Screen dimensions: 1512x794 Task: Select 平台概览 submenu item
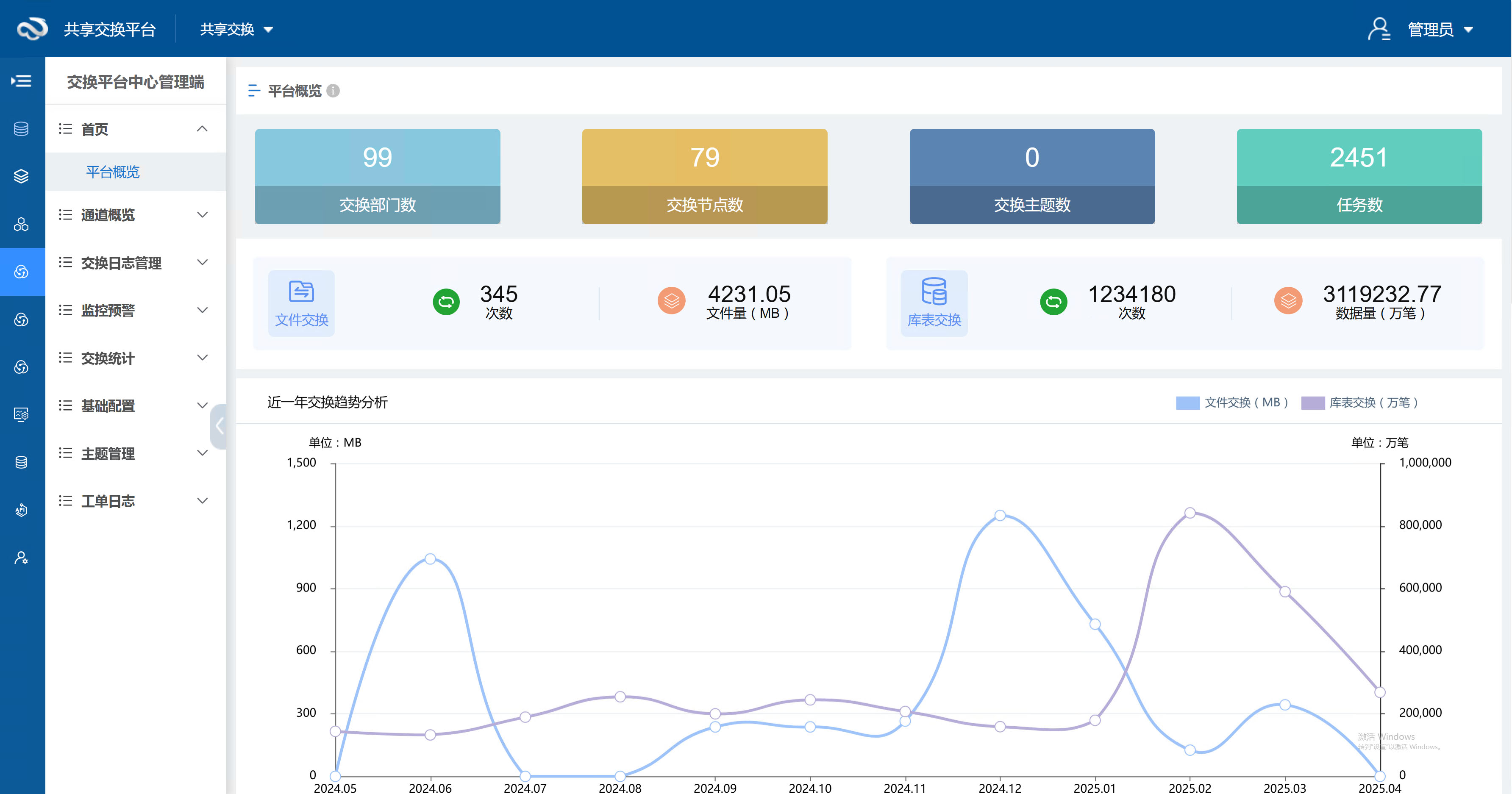(x=113, y=172)
